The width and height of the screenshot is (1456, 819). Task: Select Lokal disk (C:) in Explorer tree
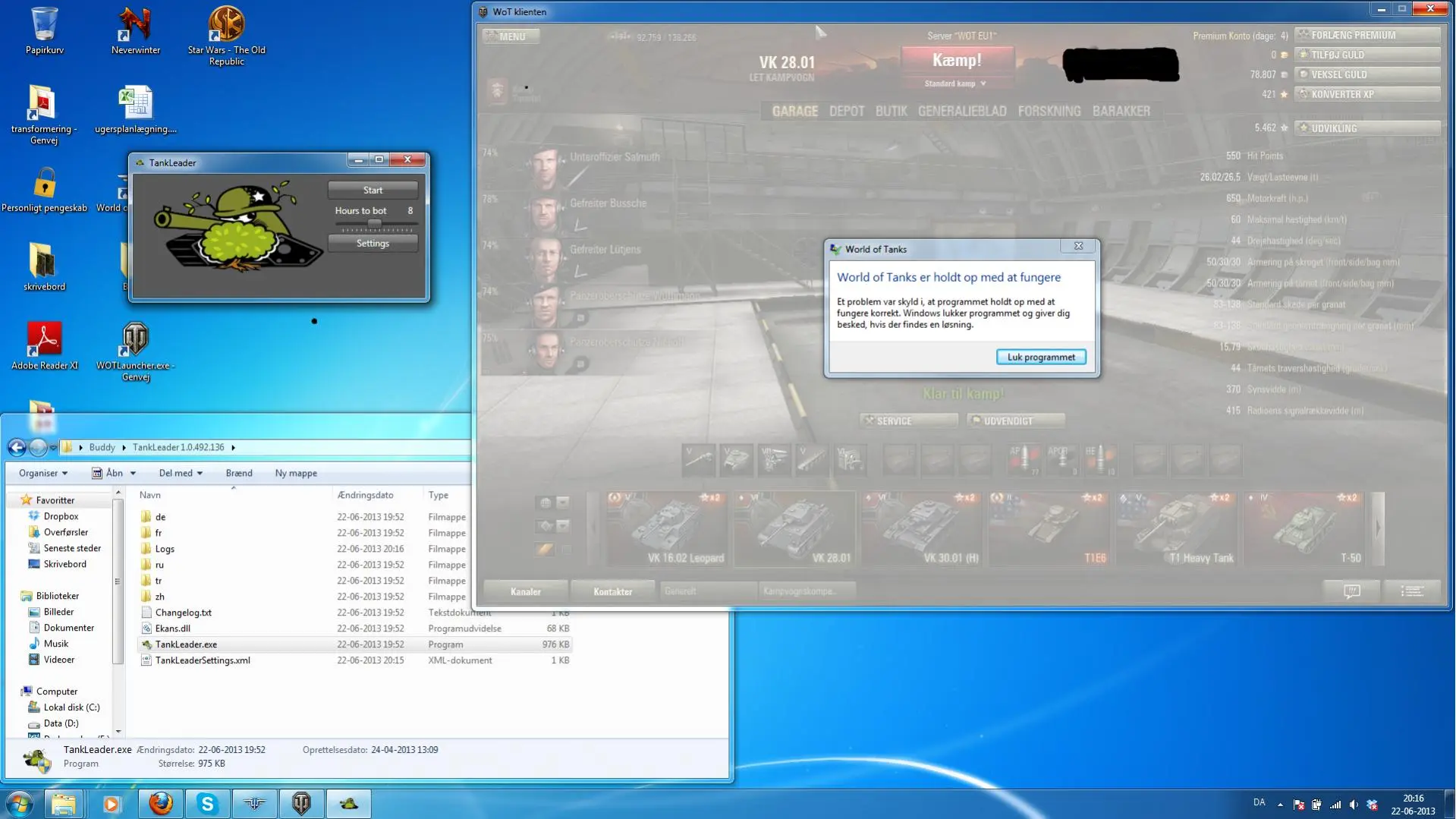[71, 707]
